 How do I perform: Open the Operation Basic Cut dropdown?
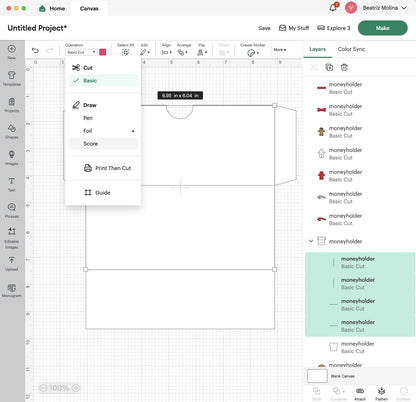(x=81, y=52)
